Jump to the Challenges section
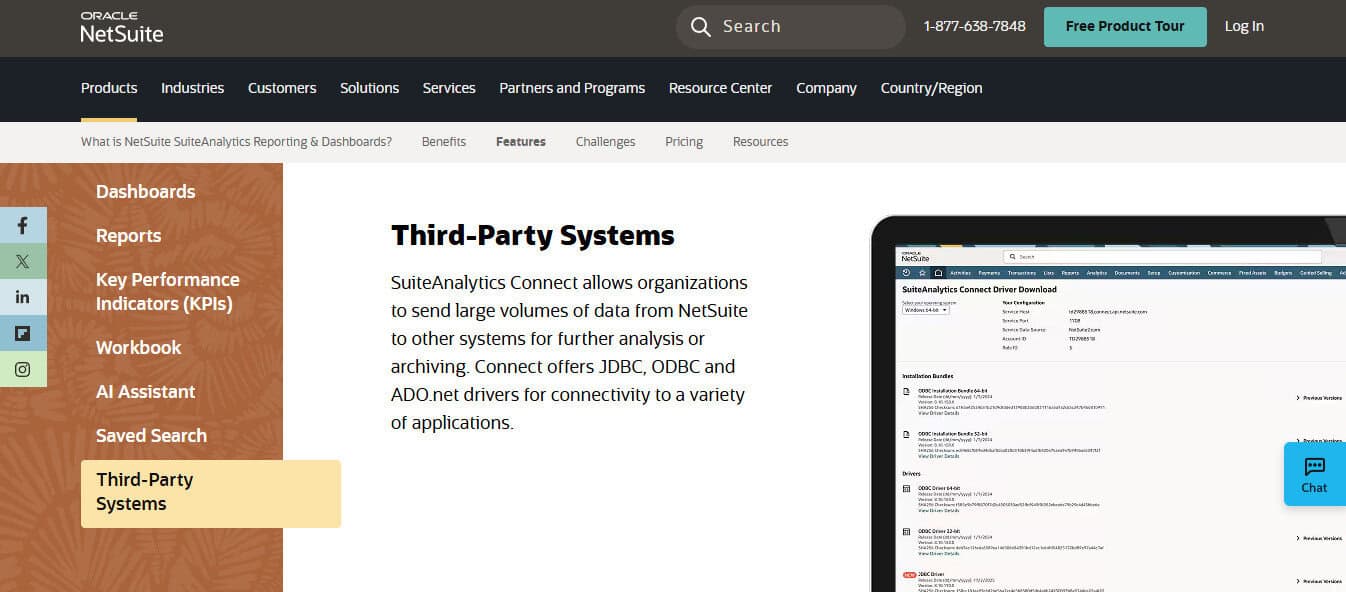This screenshot has width=1346, height=592. 605,142
